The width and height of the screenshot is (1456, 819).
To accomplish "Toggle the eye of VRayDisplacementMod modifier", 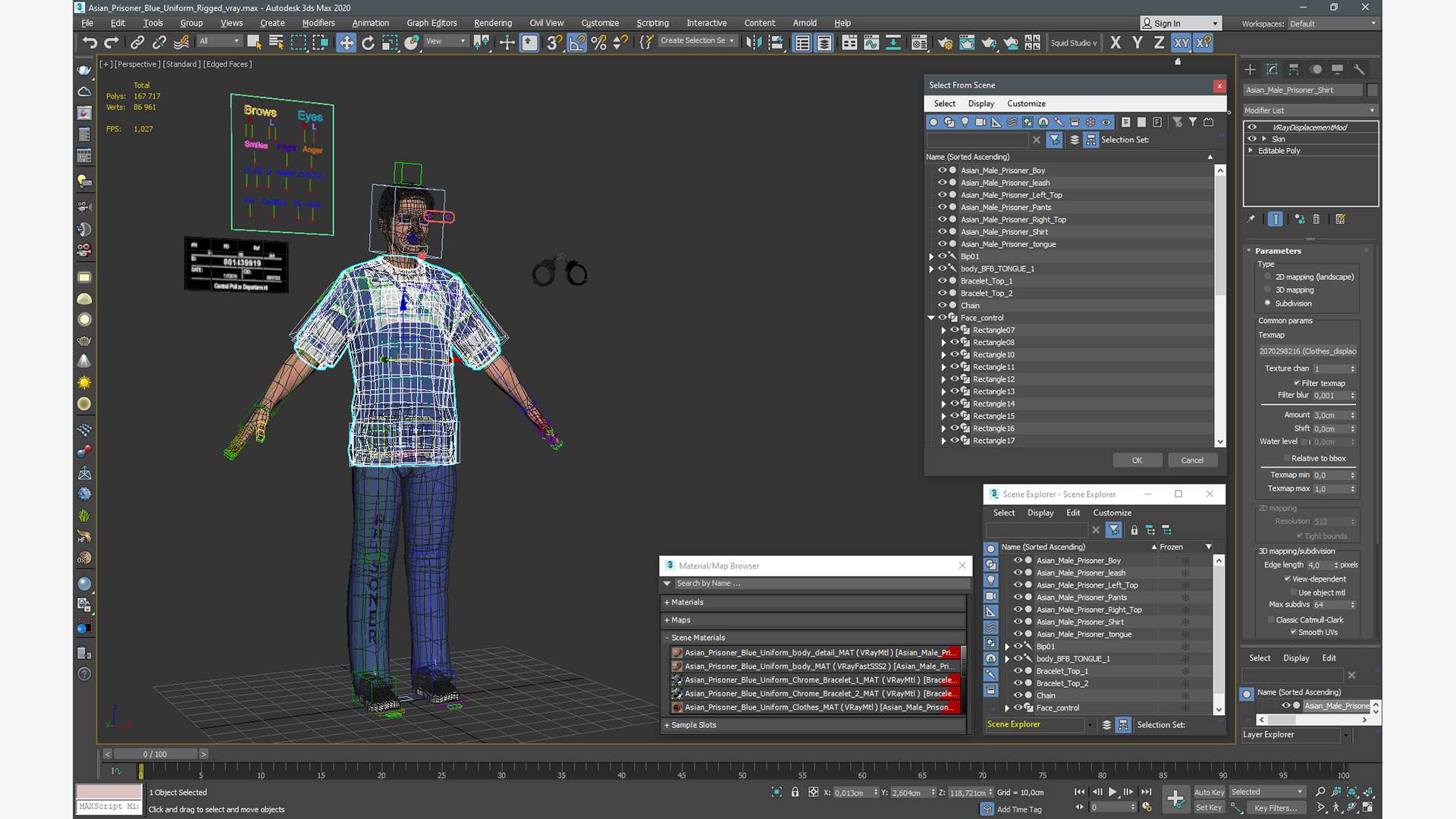I will pyautogui.click(x=1252, y=127).
